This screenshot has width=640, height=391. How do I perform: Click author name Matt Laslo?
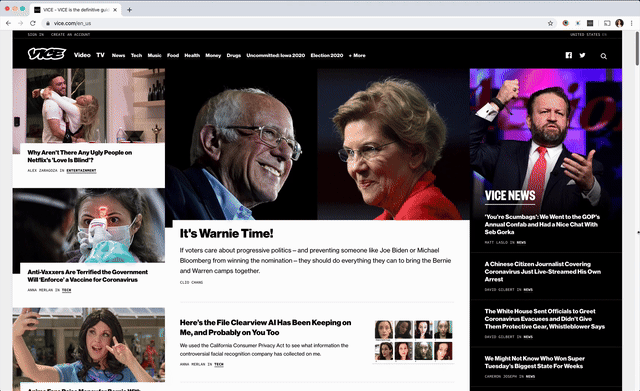click(496, 242)
